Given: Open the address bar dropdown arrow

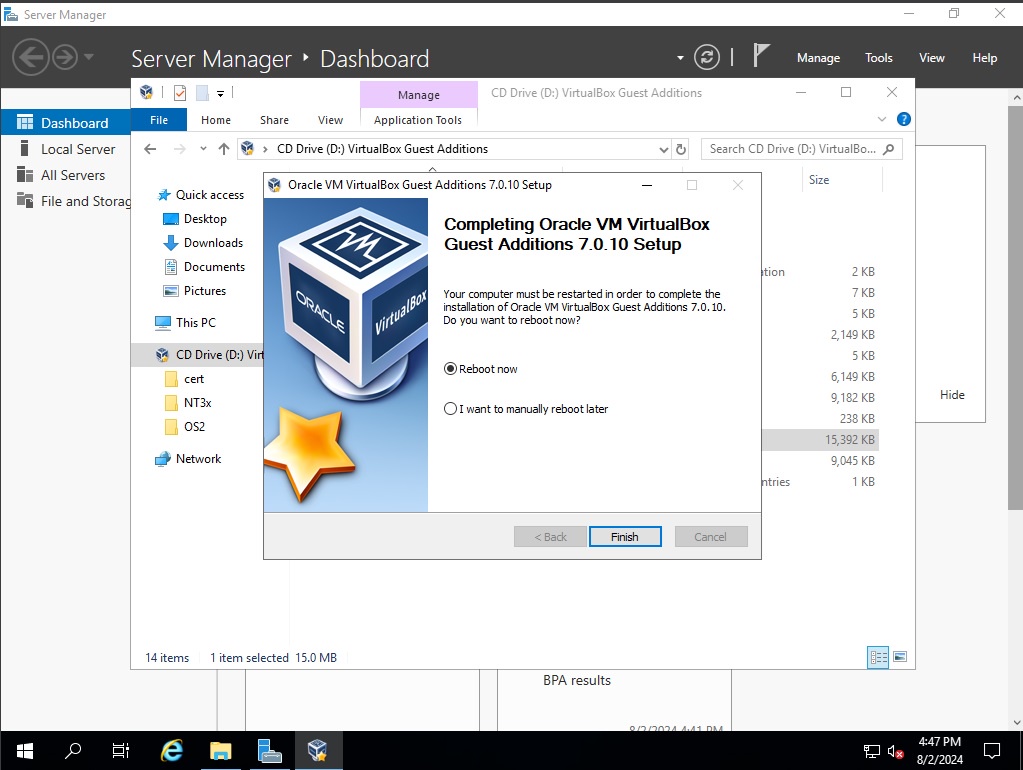Looking at the screenshot, I should pos(664,148).
